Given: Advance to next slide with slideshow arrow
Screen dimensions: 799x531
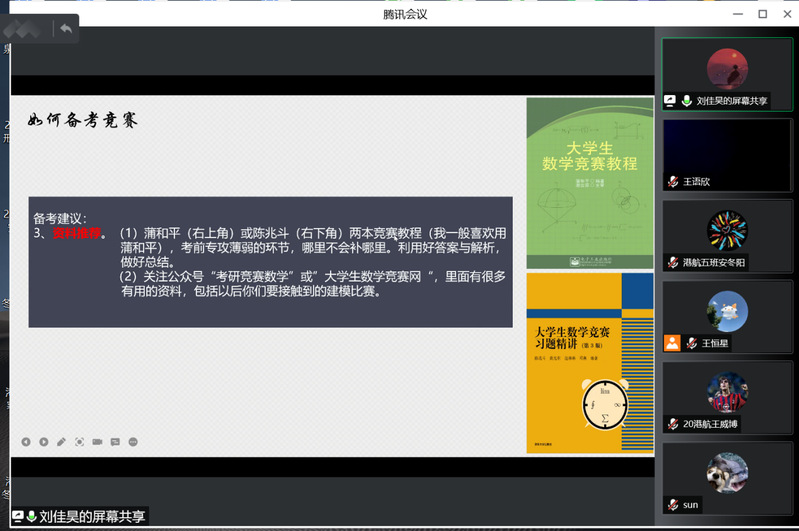Looking at the screenshot, I should [43, 442].
